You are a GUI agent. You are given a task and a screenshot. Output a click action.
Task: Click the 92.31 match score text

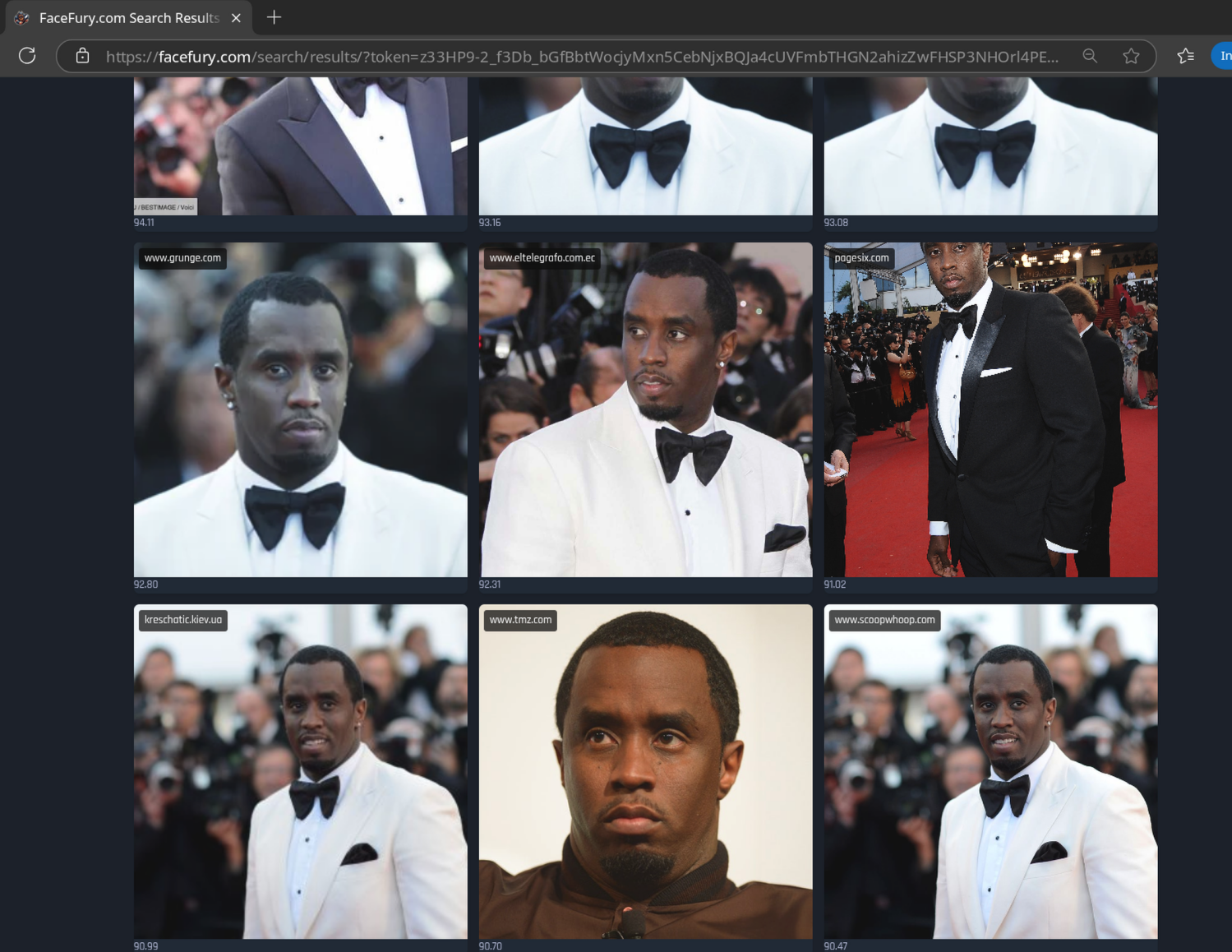tap(490, 585)
